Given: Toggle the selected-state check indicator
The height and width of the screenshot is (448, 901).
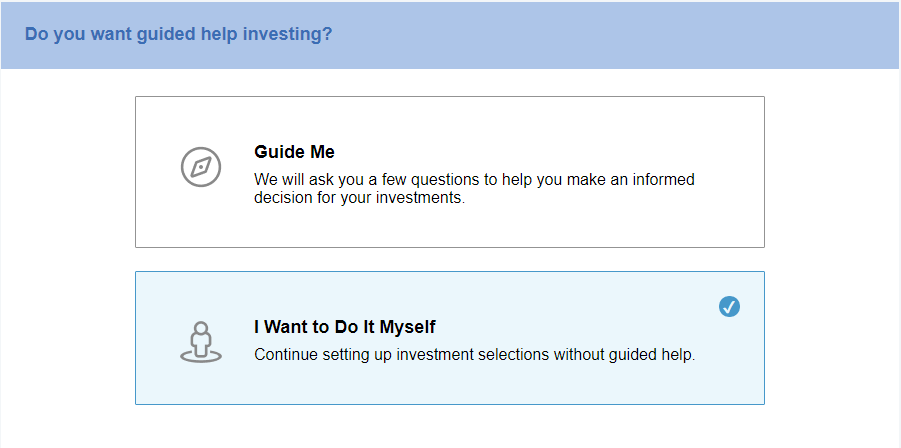Looking at the screenshot, I should (x=729, y=306).
